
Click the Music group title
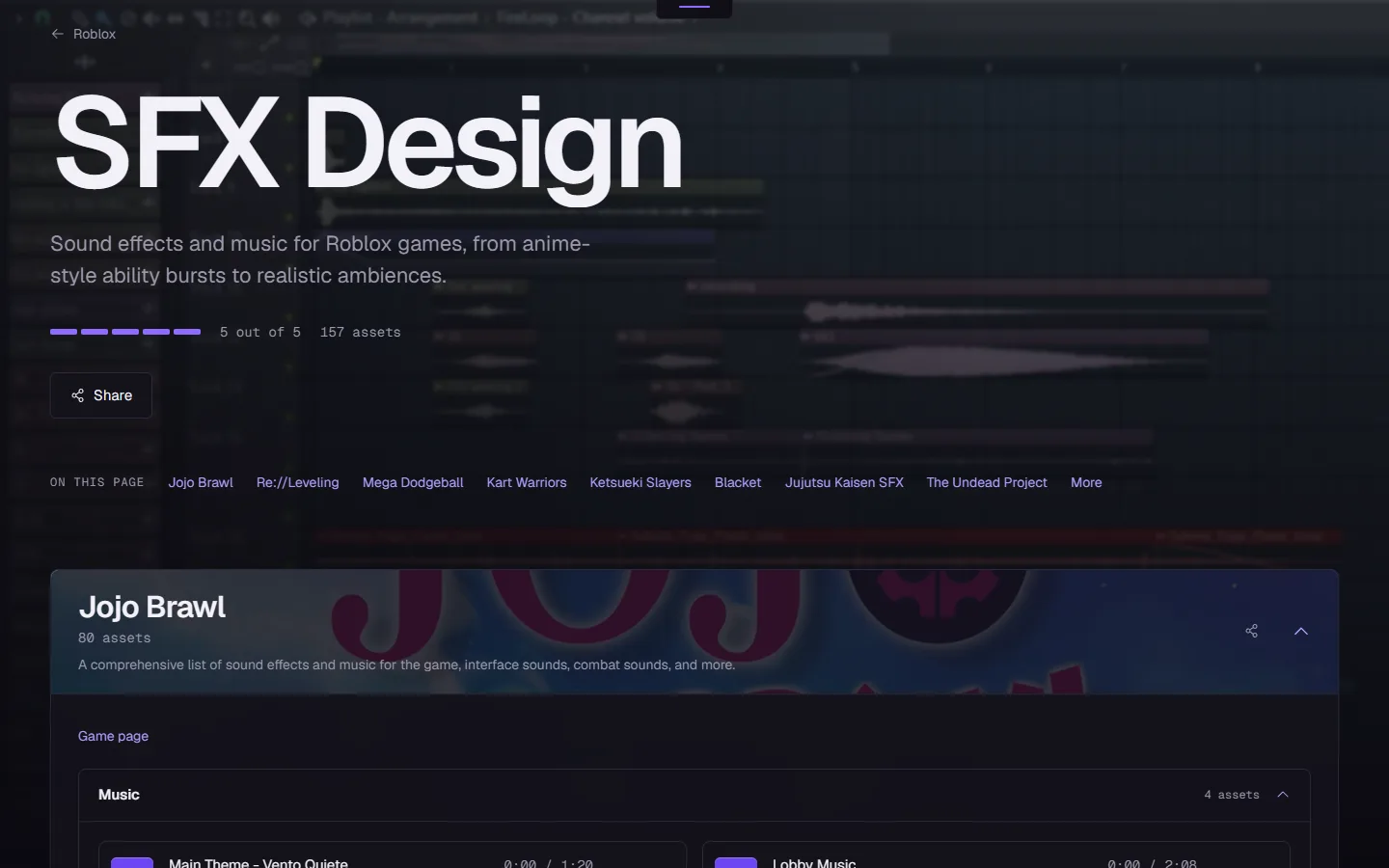pyautogui.click(x=119, y=795)
